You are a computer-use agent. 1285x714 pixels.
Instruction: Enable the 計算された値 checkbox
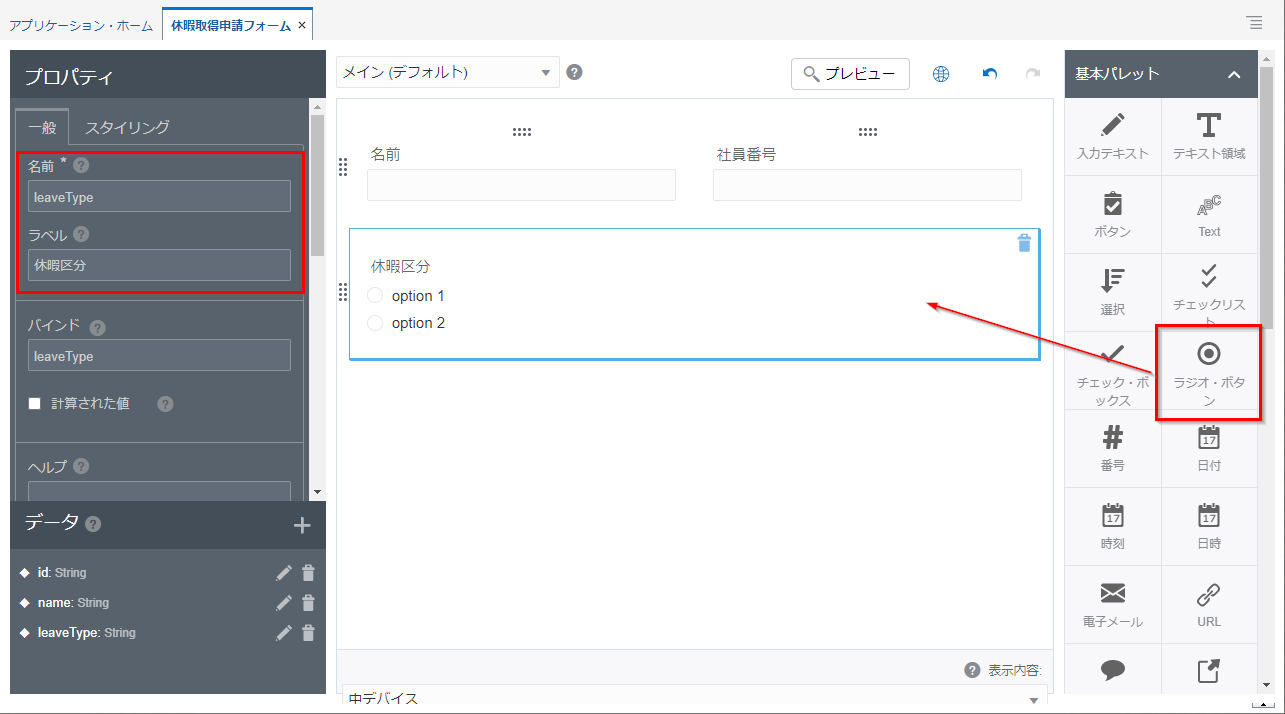pos(35,404)
